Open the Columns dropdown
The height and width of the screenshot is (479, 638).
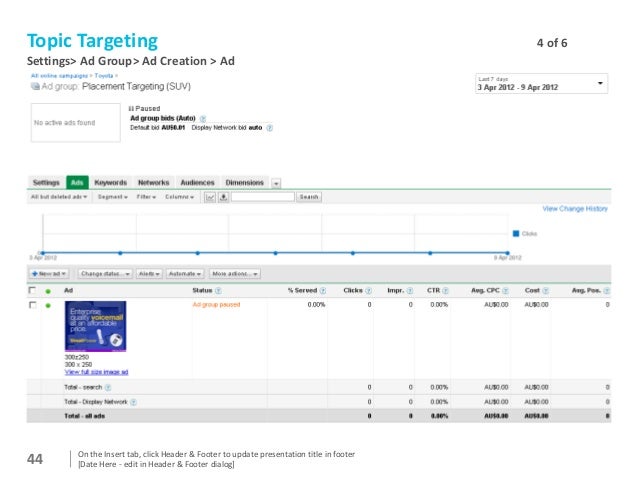click(181, 197)
